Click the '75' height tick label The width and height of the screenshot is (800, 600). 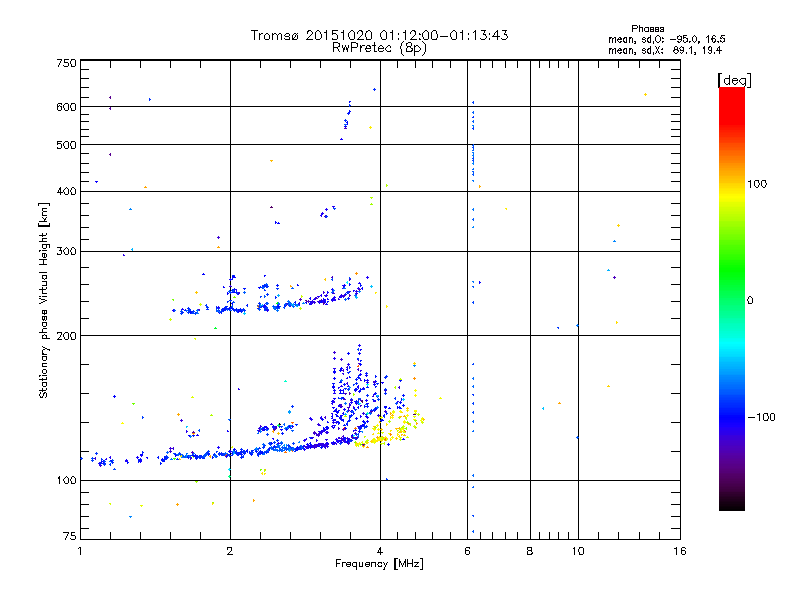[70, 536]
